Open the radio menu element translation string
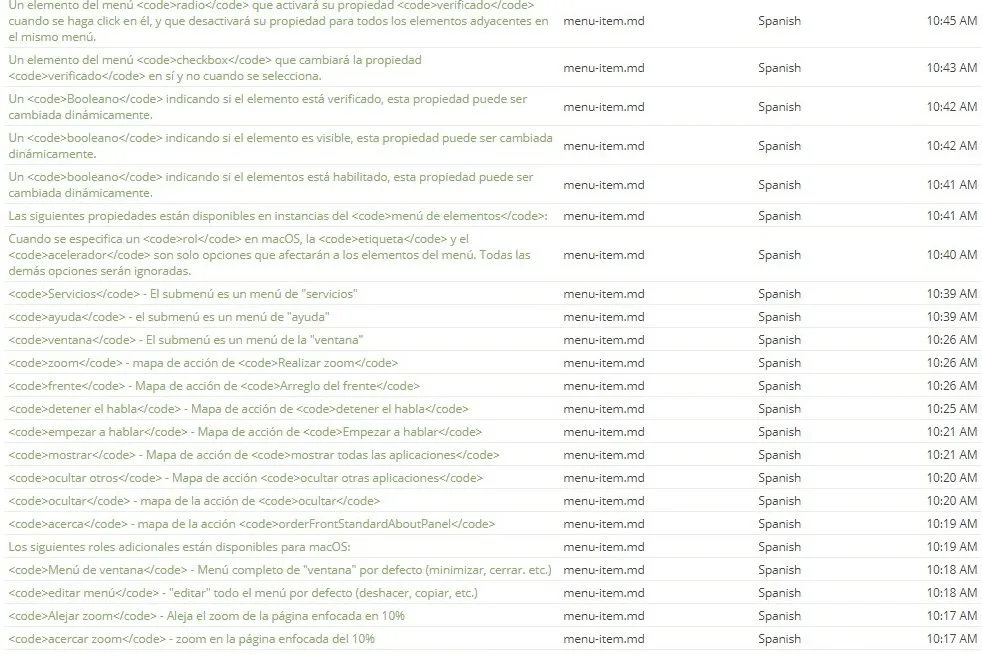This screenshot has height=654, width=982. point(279,21)
